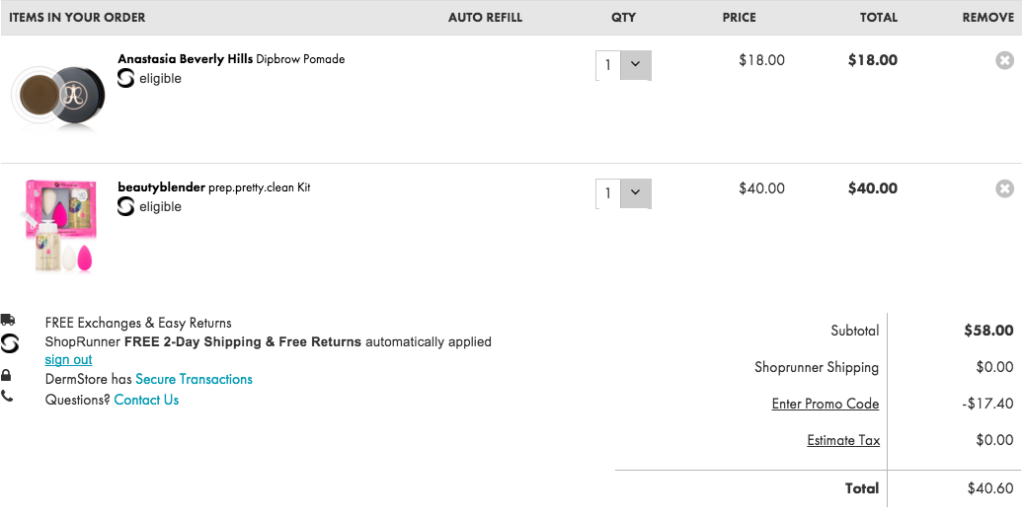Open the Contact Us link
This screenshot has height=520, width=1024.
pos(146,400)
